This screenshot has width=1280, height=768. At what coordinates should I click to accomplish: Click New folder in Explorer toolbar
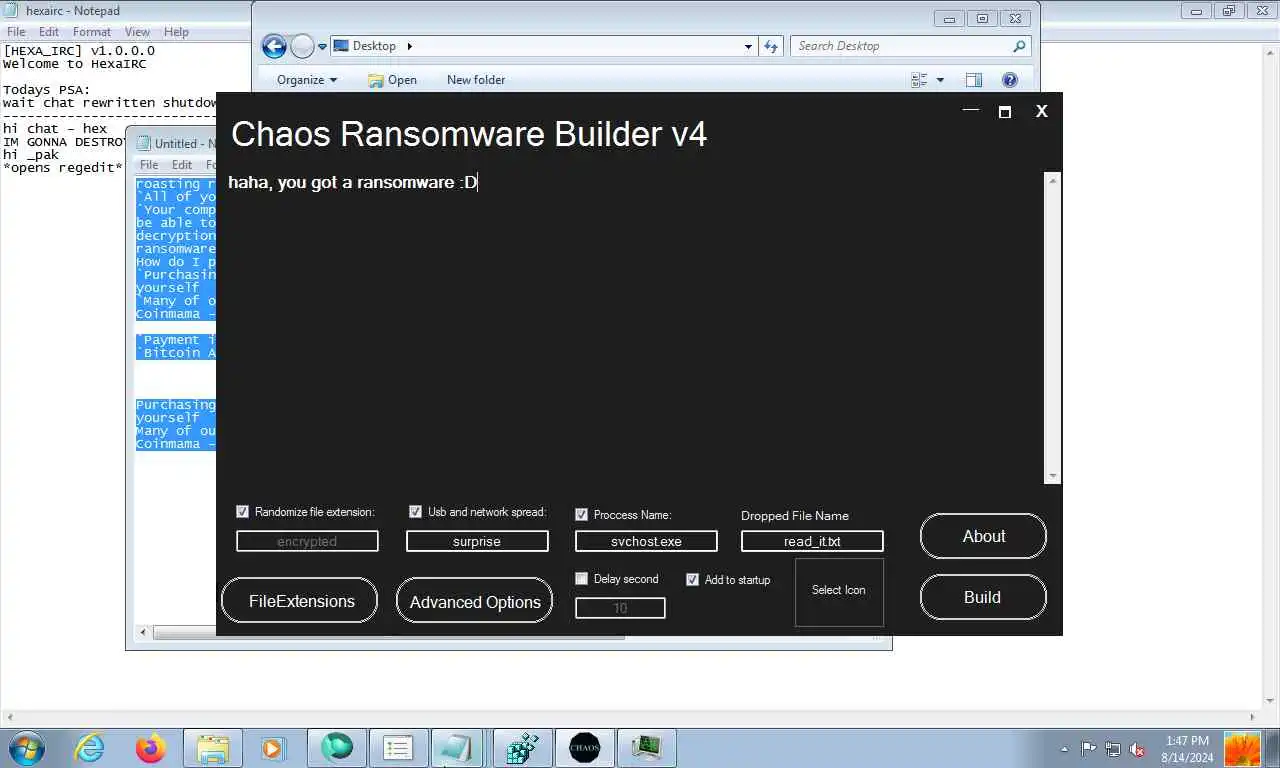[476, 80]
